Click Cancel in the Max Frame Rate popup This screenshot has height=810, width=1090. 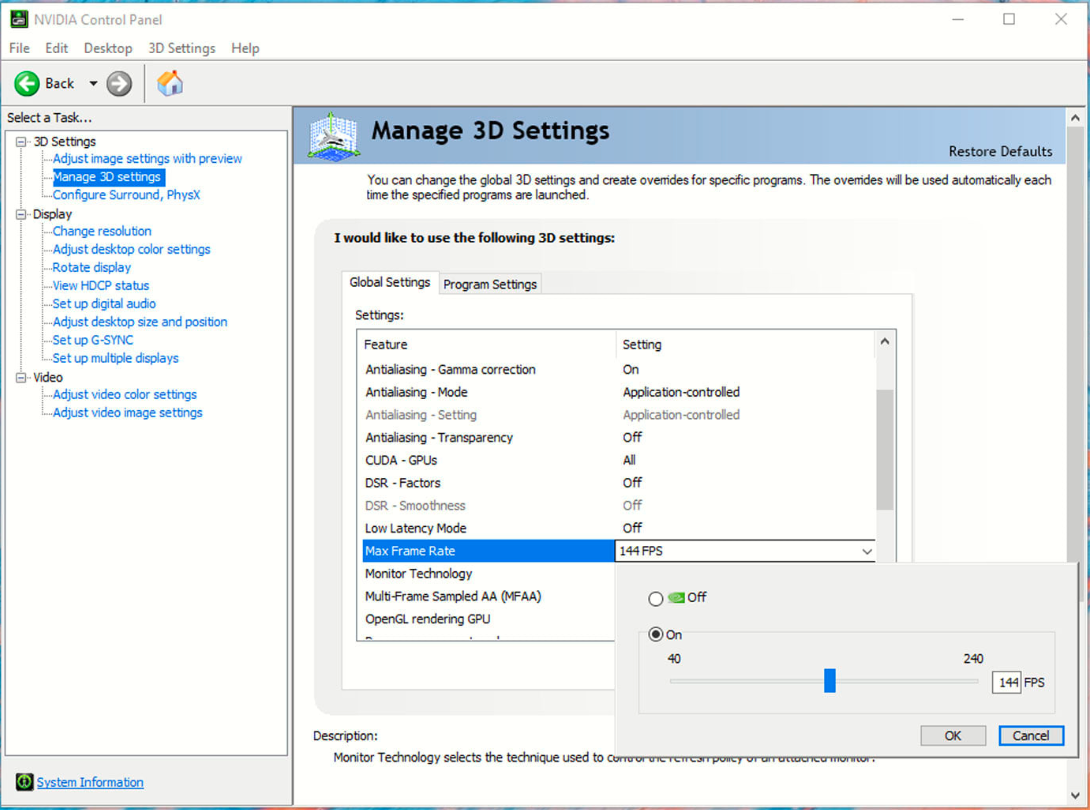(1031, 736)
